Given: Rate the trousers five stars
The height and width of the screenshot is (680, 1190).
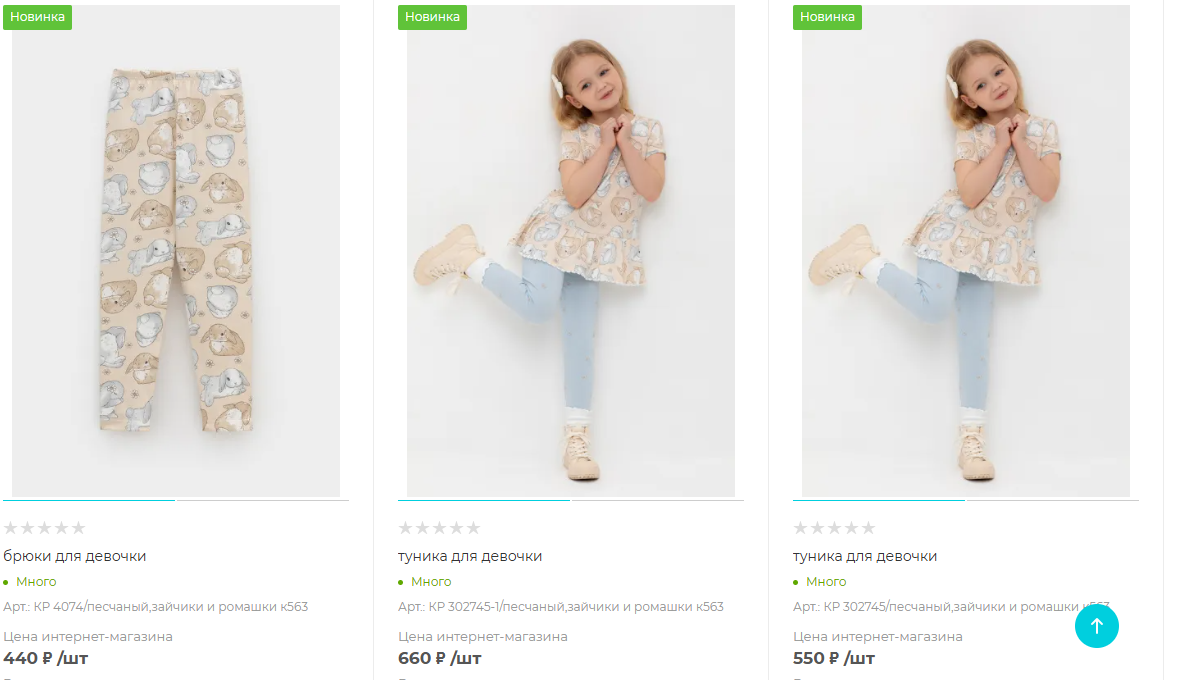Looking at the screenshot, I should click(x=78, y=528).
